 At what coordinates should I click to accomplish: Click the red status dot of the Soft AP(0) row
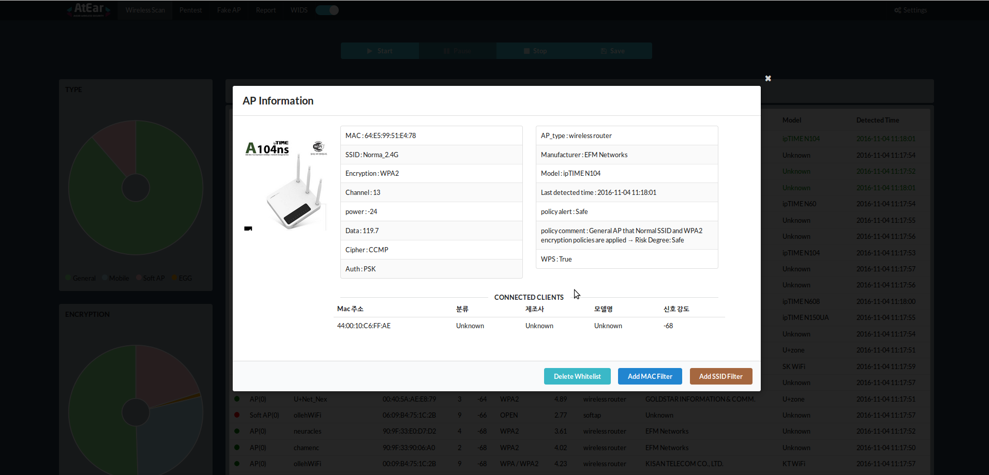[237, 416]
